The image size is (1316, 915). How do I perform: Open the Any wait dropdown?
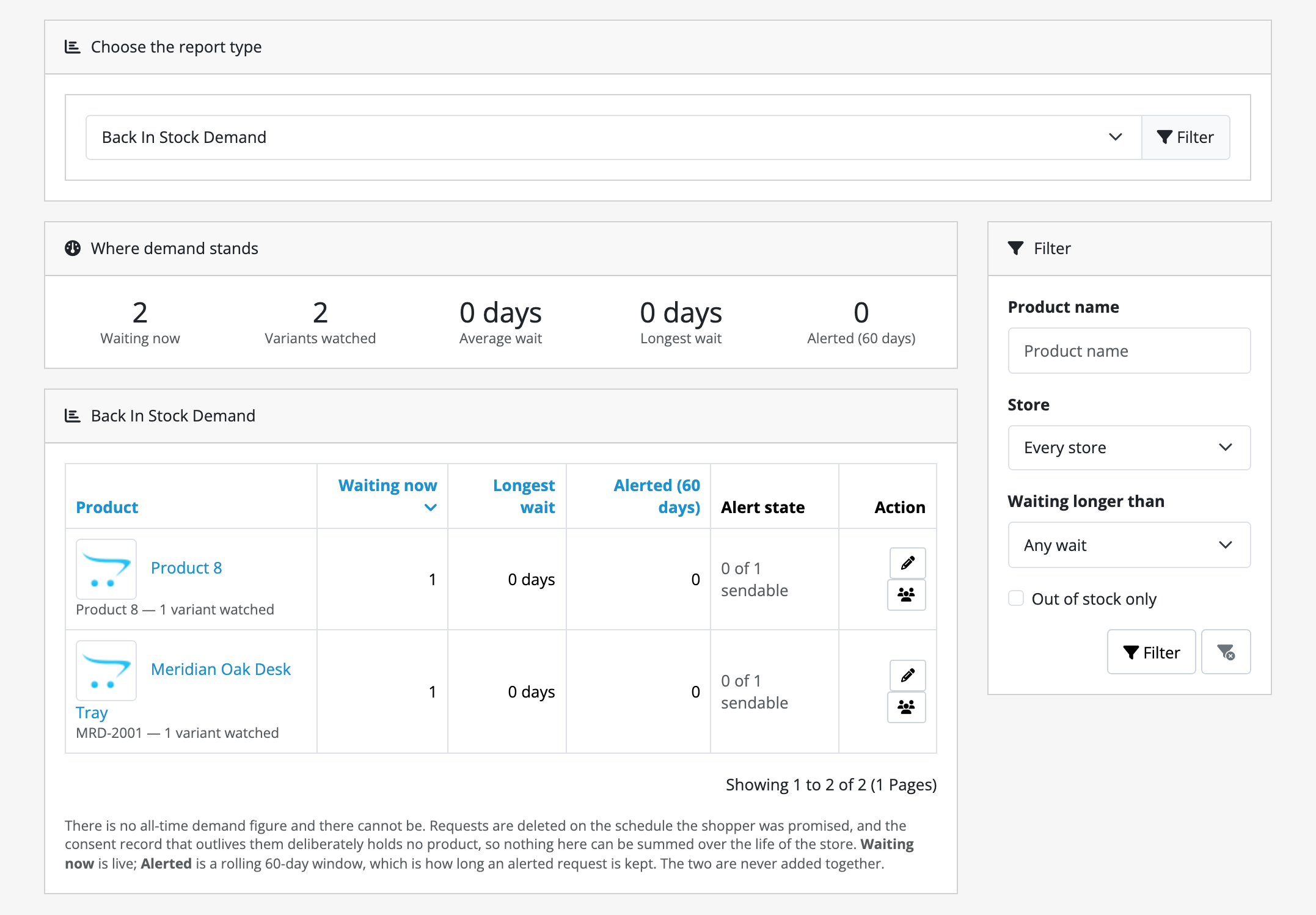point(1129,545)
